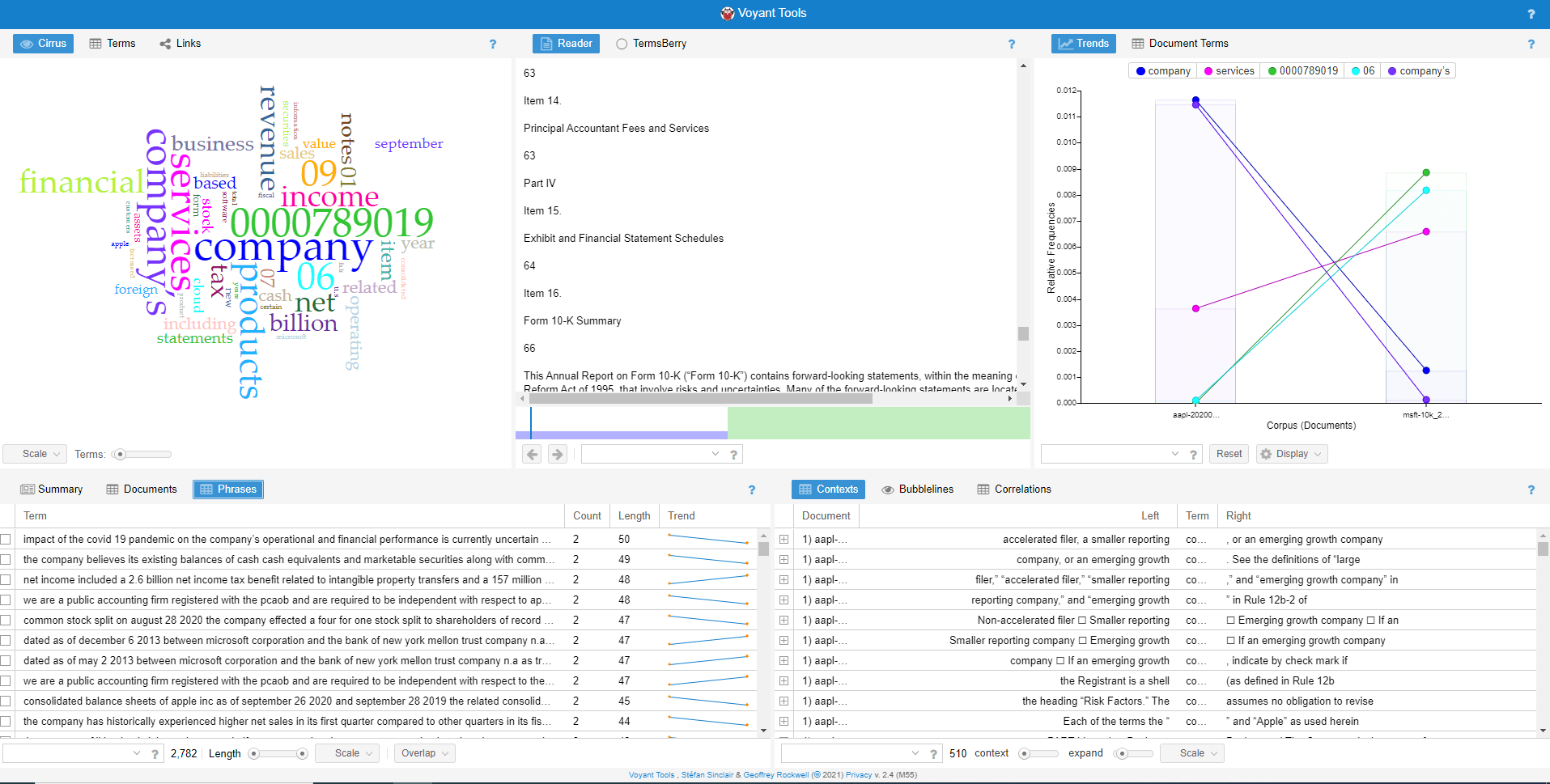Open the Geoffrey Rockwell footer link
The height and width of the screenshot is (784, 1550).
pyautogui.click(x=776, y=775)
